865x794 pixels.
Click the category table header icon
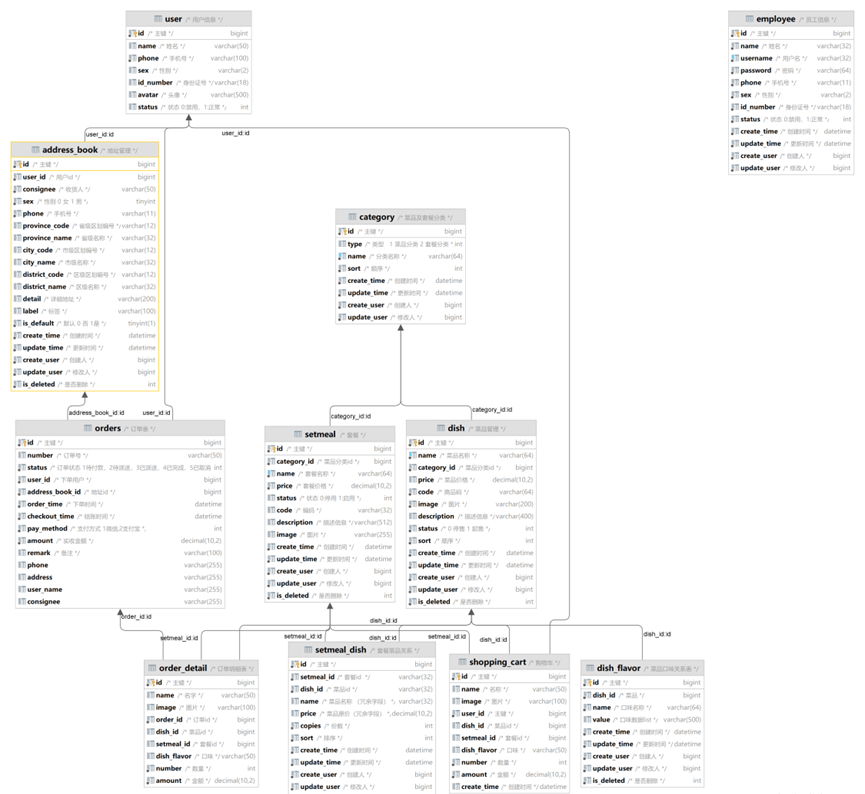(x=353, y=217)
